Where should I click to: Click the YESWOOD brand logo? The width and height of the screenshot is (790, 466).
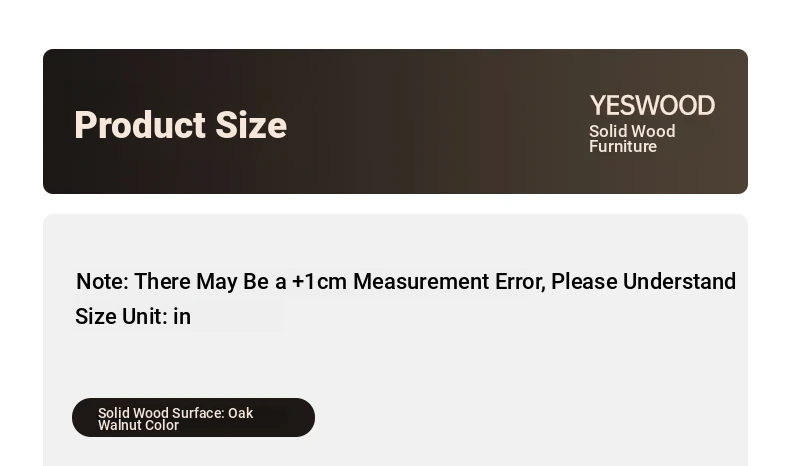pyautogui.click(x=652, y=106)
